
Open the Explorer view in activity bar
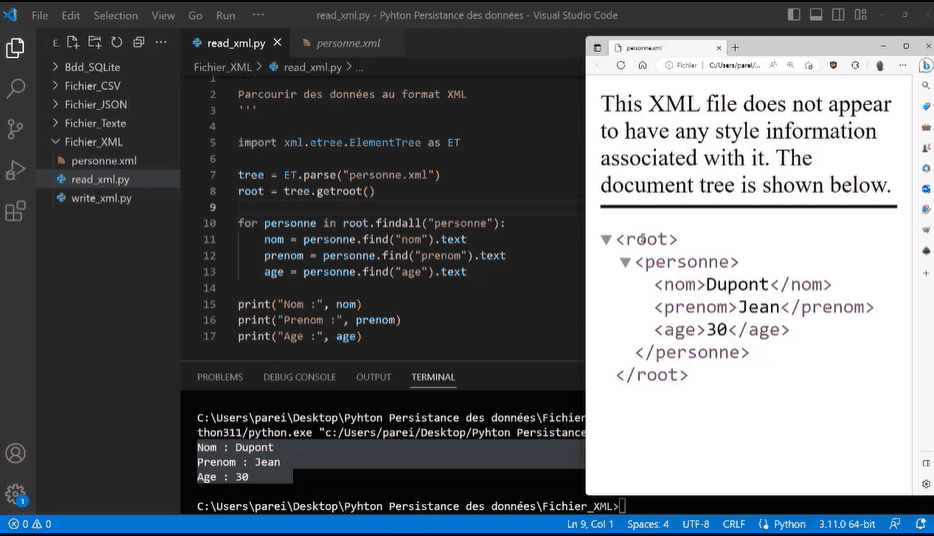(15, 48)
